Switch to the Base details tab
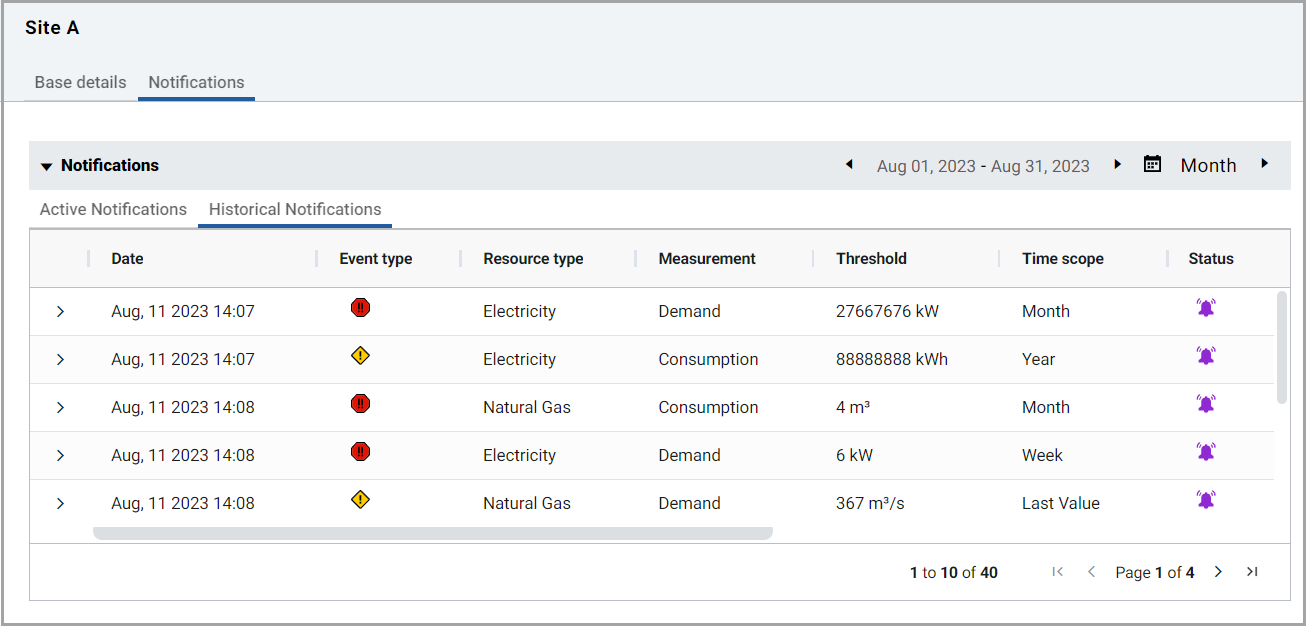 [80, 82]
